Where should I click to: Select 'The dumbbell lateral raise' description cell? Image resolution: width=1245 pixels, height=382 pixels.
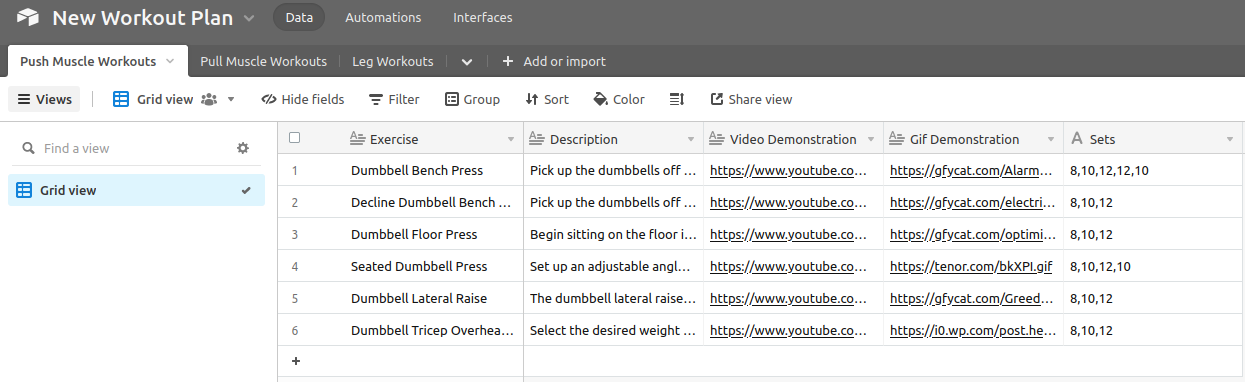[613, 299]
